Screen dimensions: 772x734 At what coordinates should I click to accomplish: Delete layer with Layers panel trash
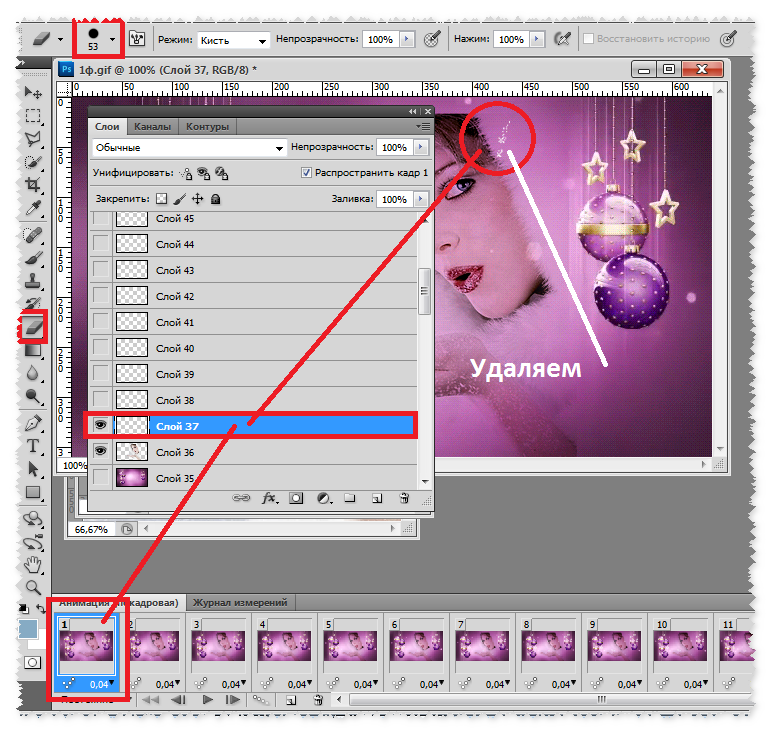(x=404, y=498)
